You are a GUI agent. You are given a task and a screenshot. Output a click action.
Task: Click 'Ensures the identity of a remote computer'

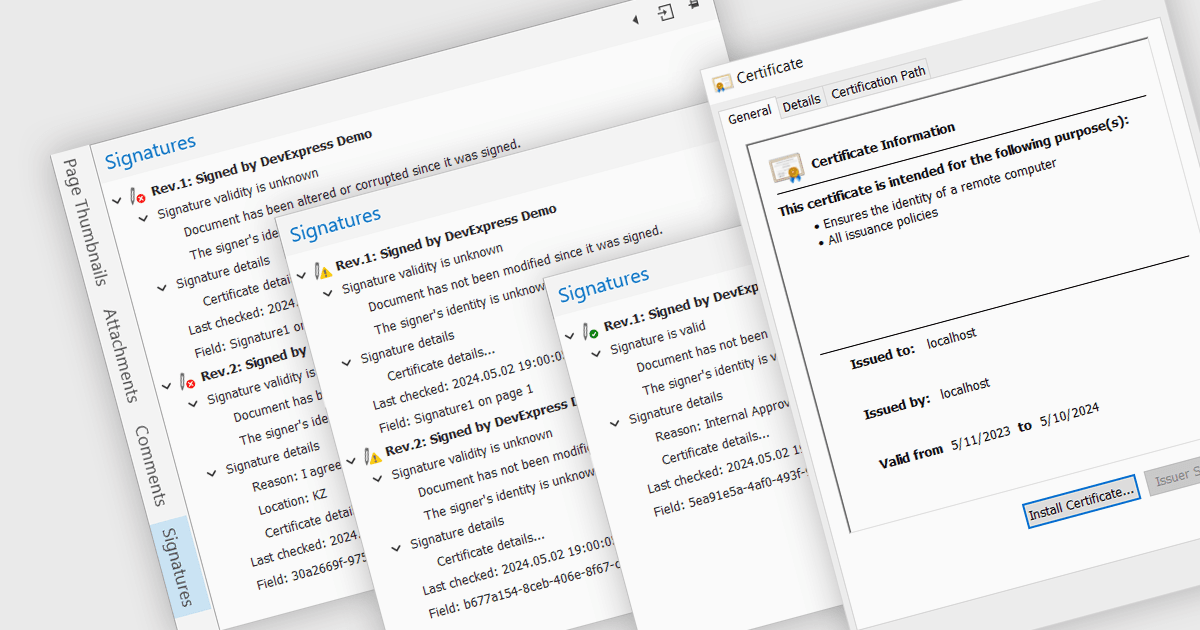click(x=938, y=194)
